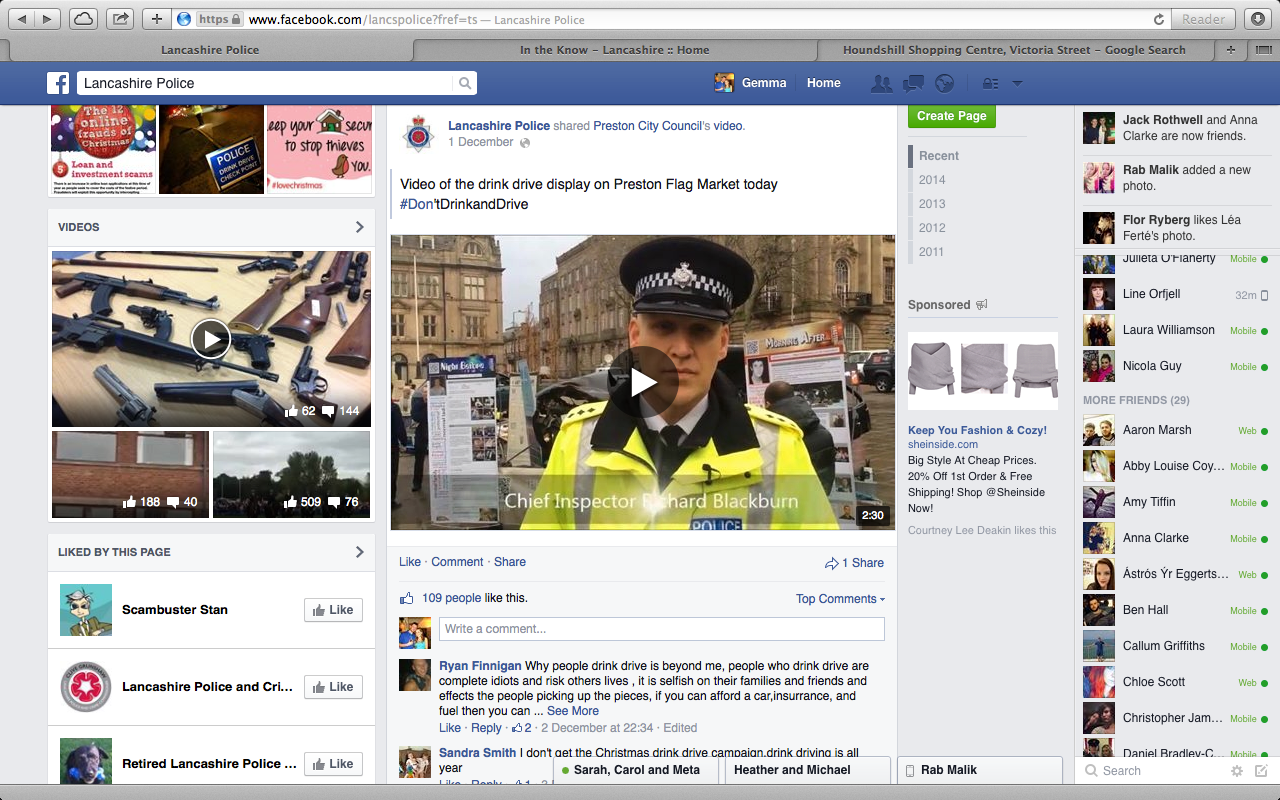Click Home in Facebook header

click(x=824, y=83)
